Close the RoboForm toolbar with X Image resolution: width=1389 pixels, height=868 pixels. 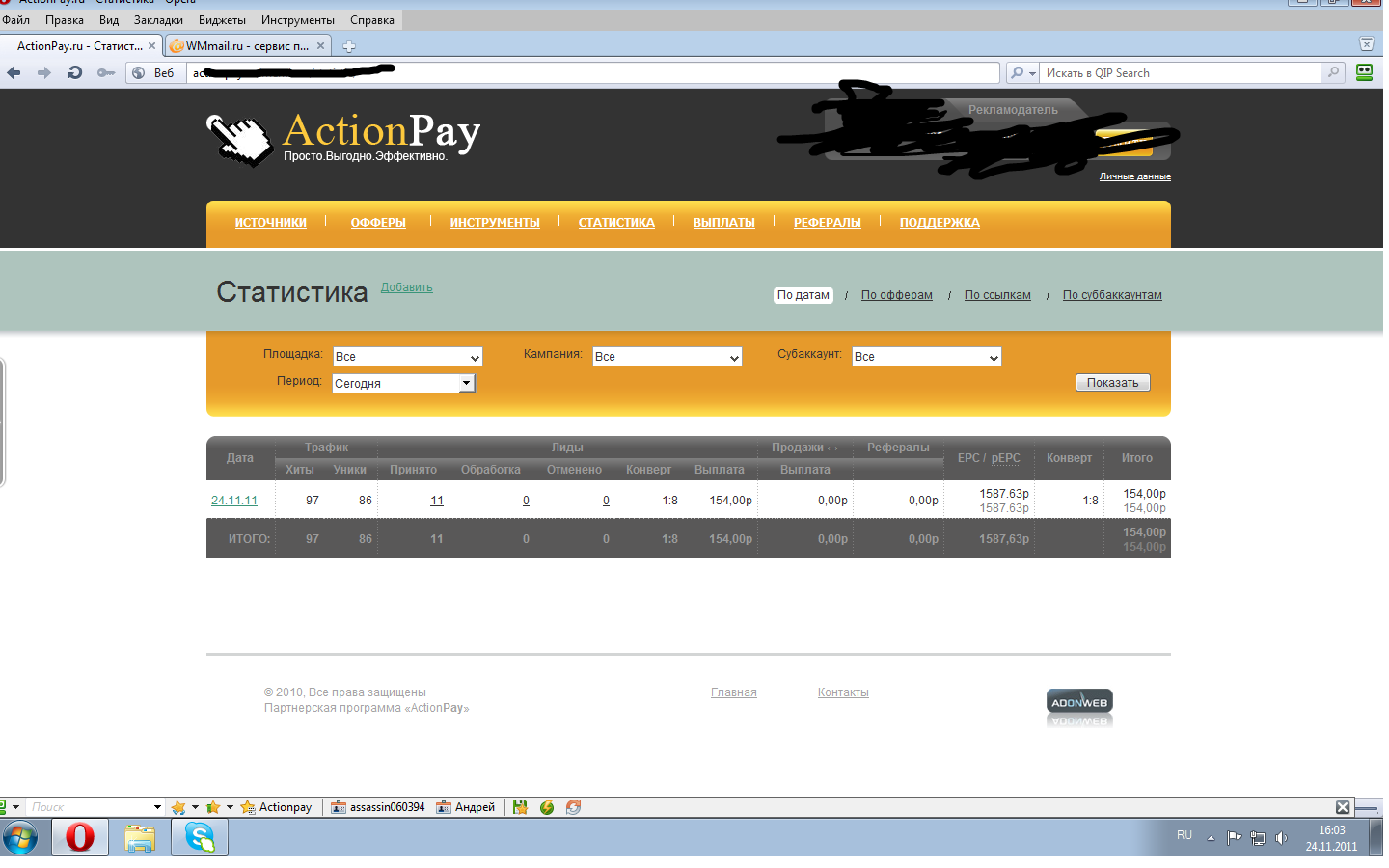(1343, 807)
